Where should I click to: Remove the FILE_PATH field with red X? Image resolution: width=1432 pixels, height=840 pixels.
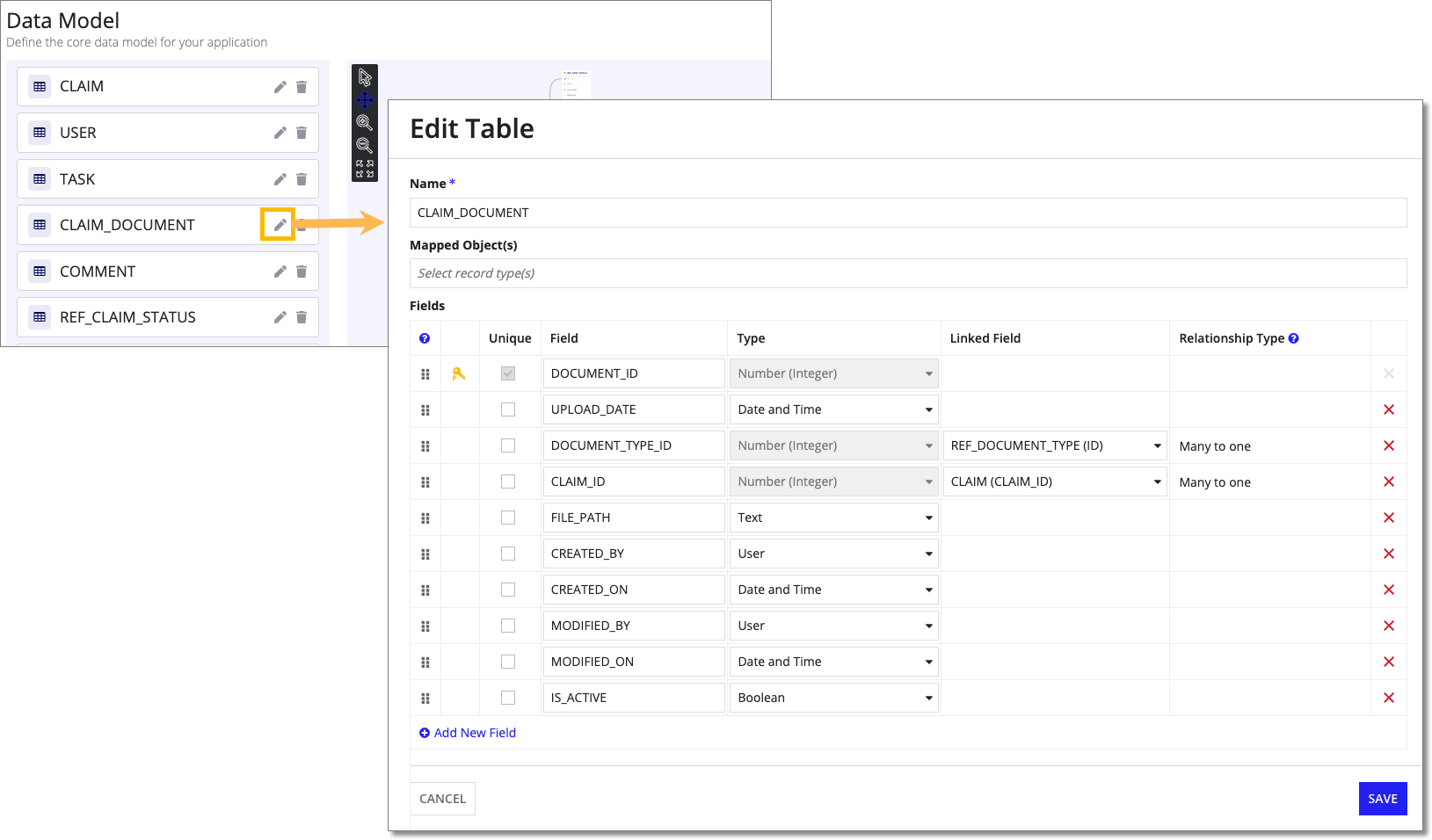pyautogui.click(x=1389, y=518)
